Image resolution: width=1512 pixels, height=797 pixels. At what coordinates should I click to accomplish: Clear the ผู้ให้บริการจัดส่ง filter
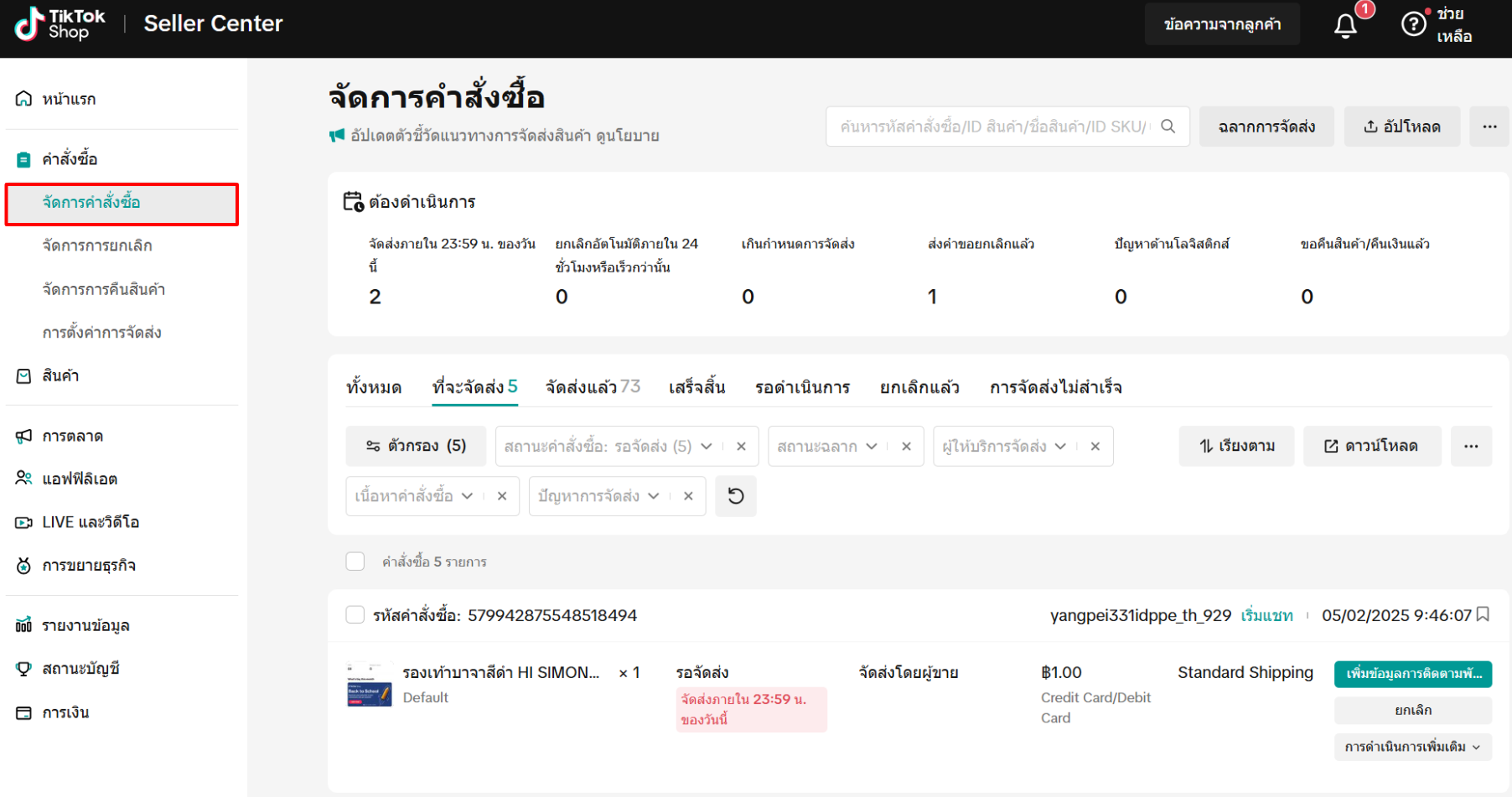coord(1095,447)
